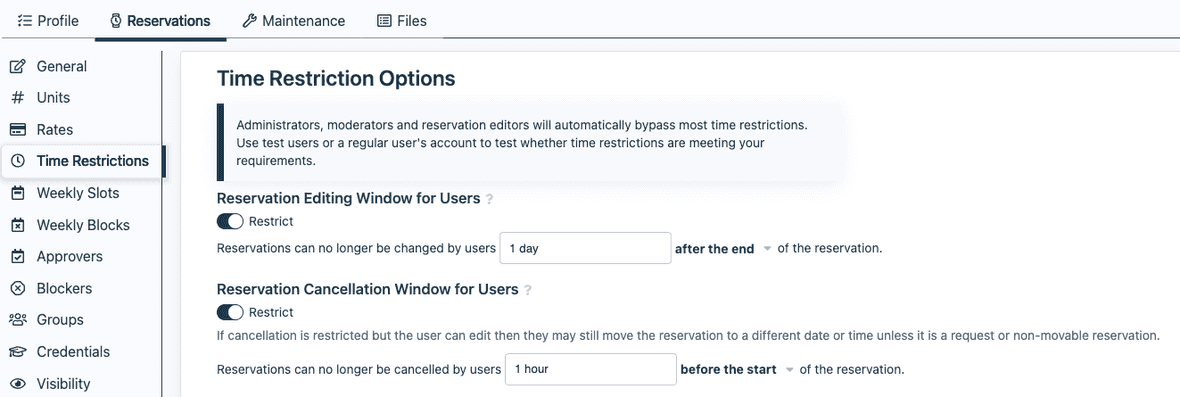The height and width of the screenshot is (397, 1180).
Task: Click the Visibility eye icon
Action: (17, 383)
